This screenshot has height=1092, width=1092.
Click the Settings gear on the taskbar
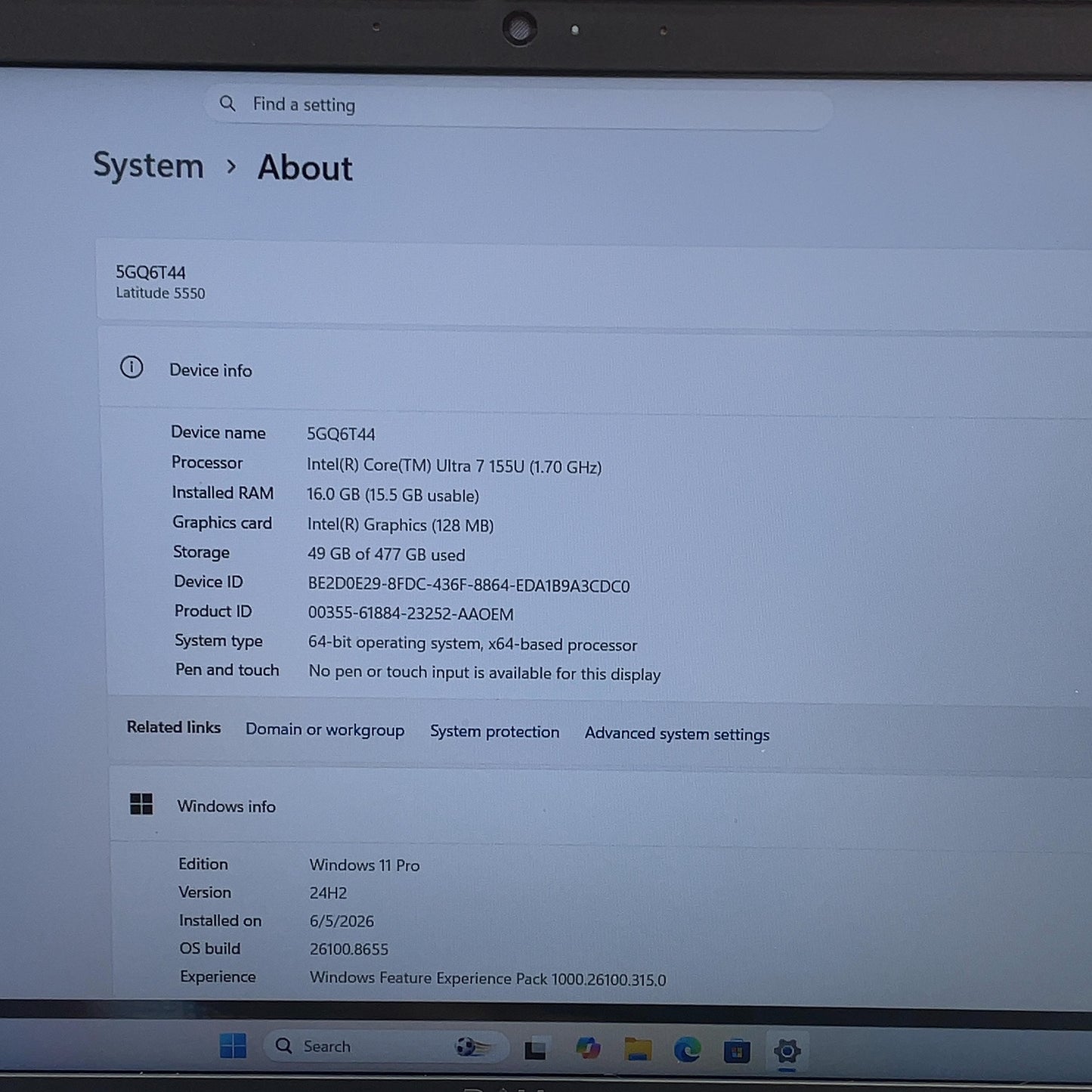pos(787,1051)
